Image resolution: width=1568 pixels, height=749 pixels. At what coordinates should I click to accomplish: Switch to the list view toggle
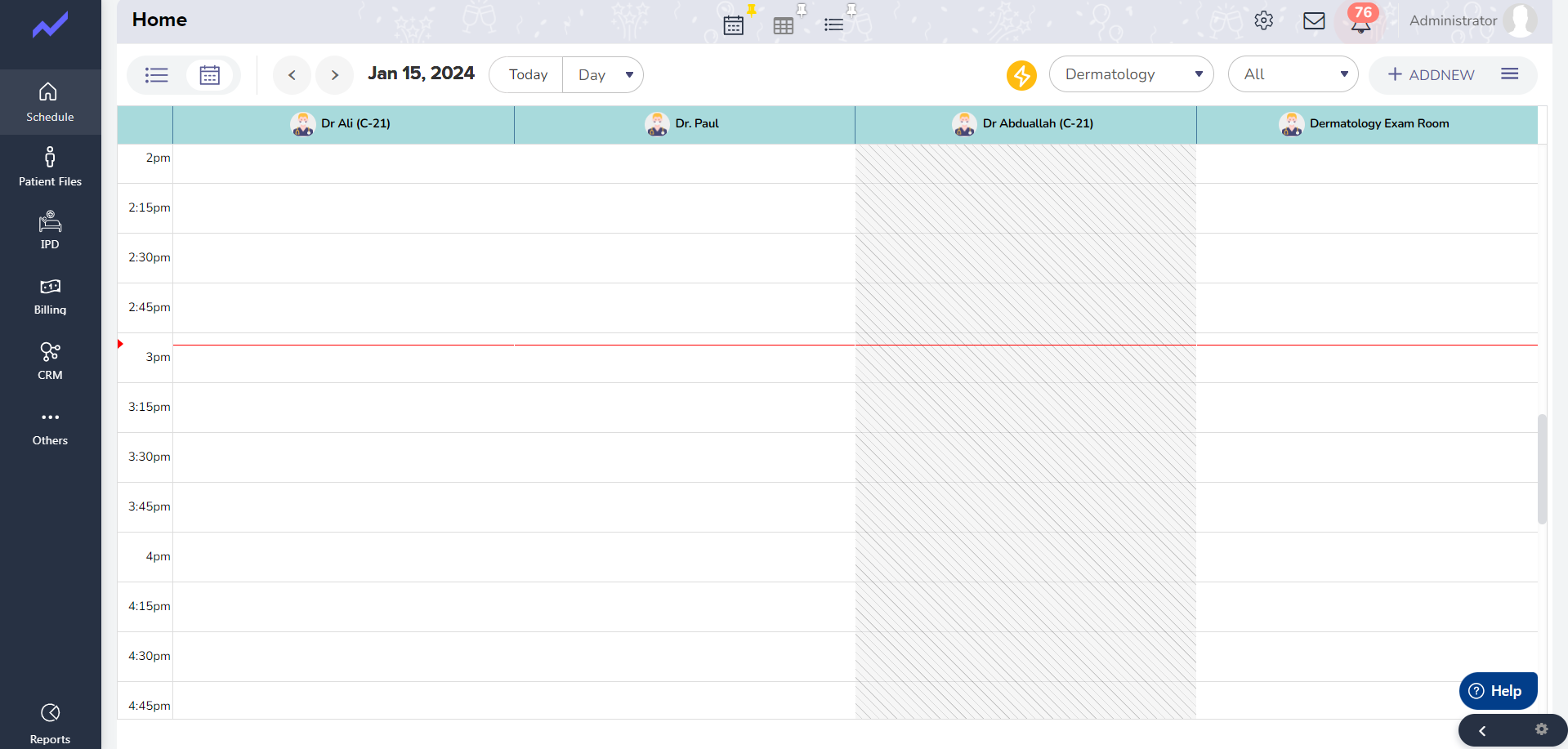[156, 75]
